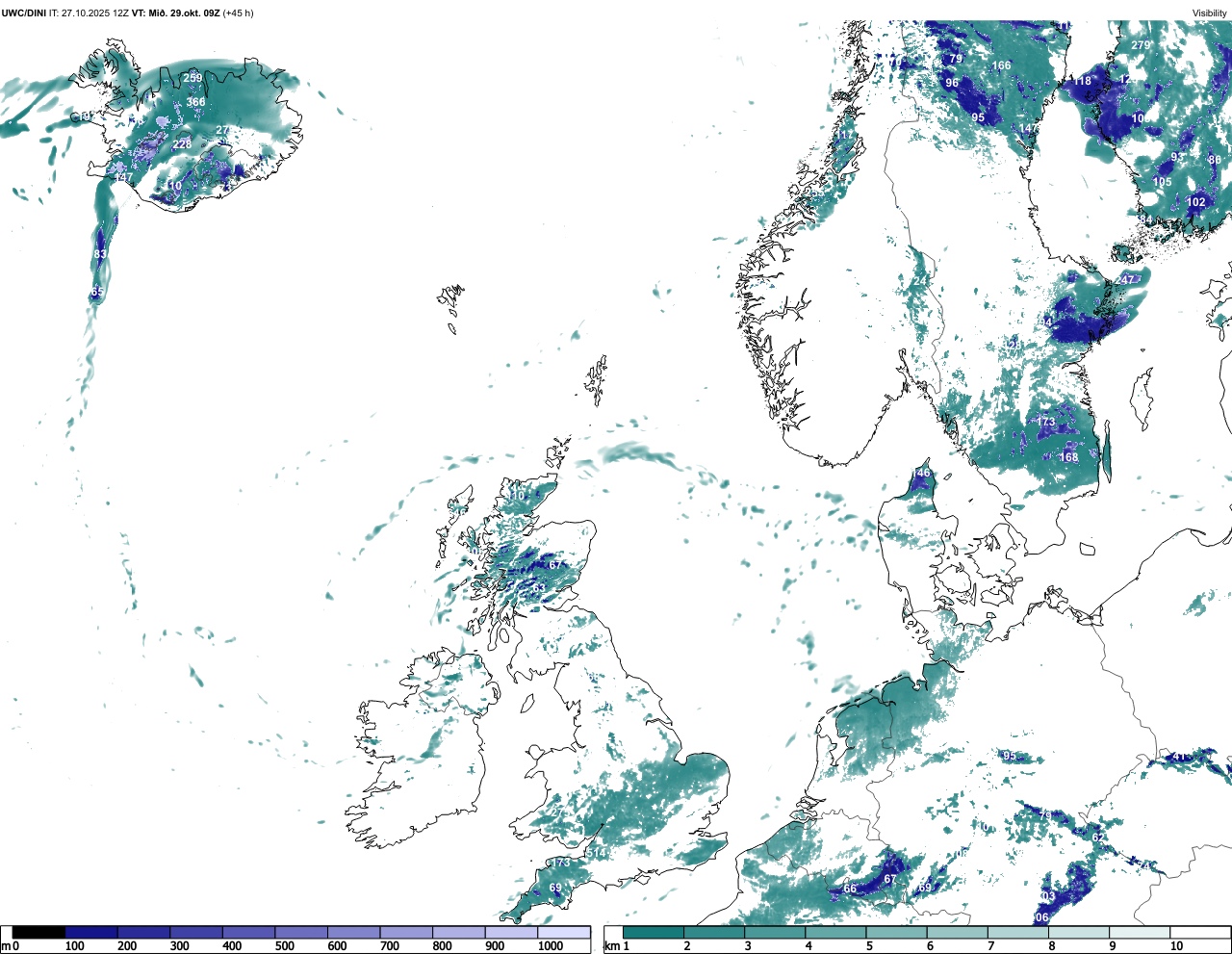1232x954 pixels.
Task: Click the '118' value over Gulf of Bothnia
Action: pos(1083,81)
